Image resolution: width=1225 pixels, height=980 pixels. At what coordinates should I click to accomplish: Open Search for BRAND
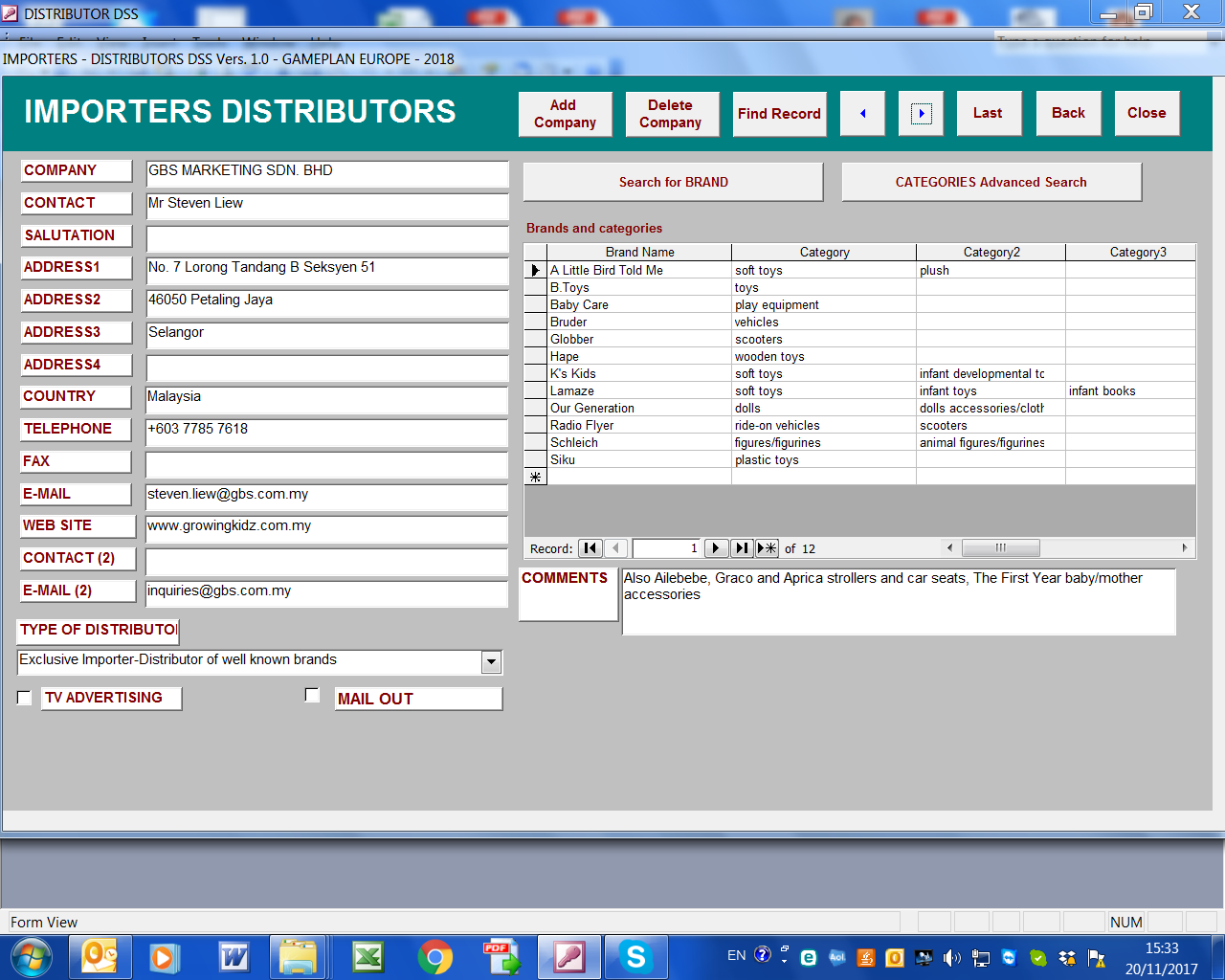point(673,182)
